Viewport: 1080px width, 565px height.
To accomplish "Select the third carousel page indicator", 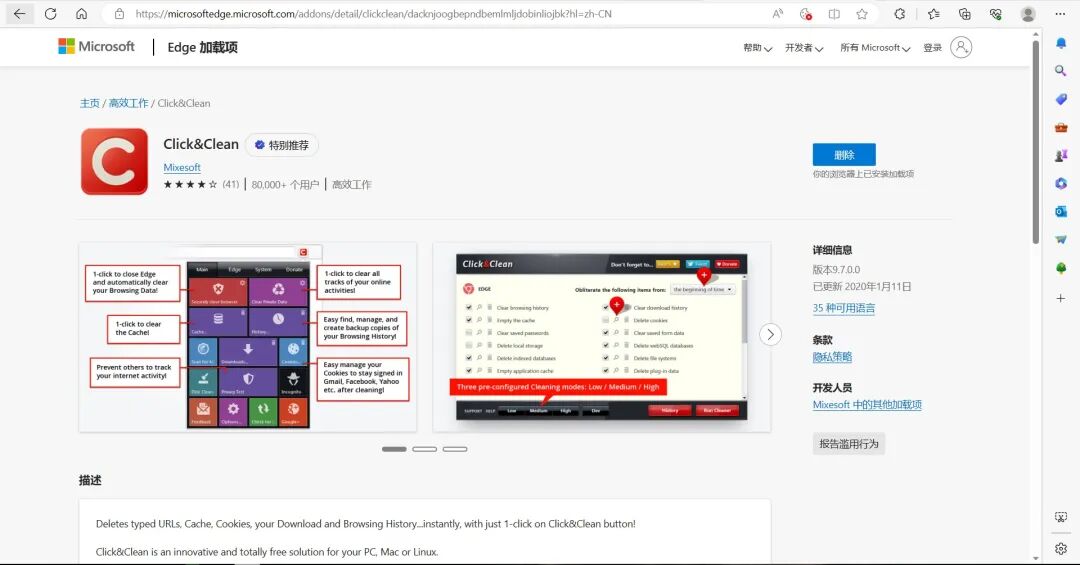I will tap(455, 449).
